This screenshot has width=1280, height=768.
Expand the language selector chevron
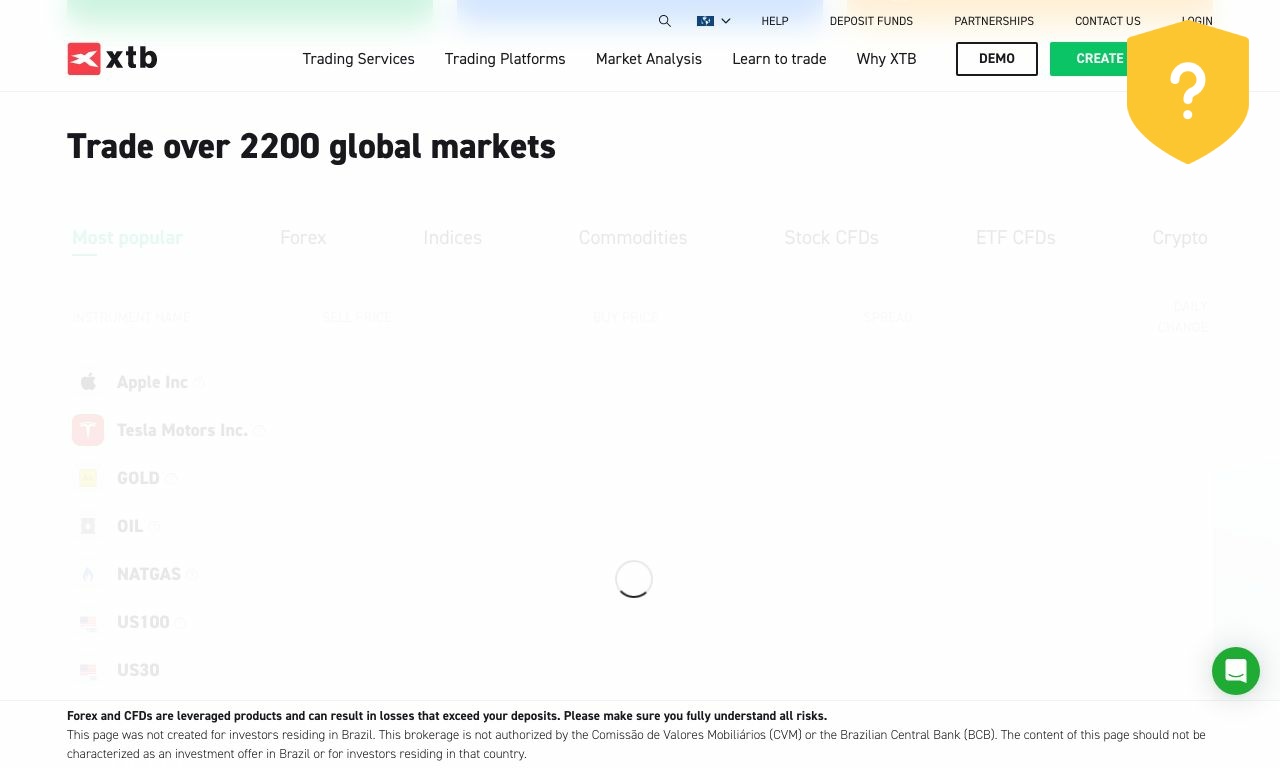point(726,21)
